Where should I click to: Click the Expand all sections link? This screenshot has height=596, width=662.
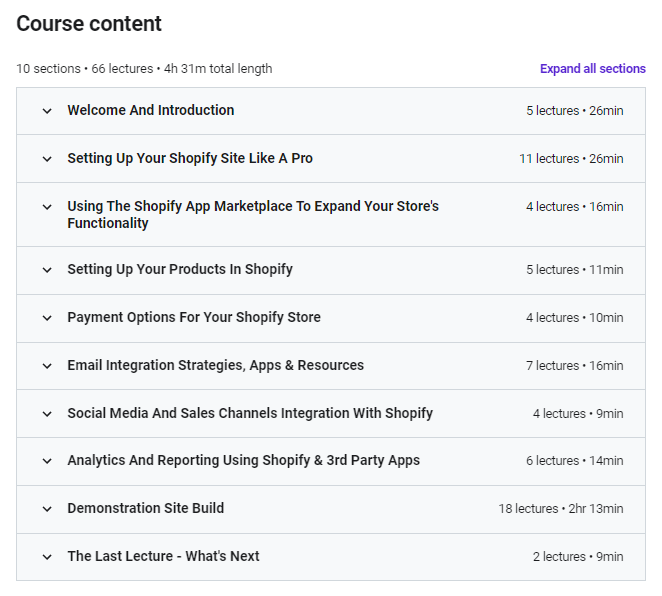[x=592, y=68]
